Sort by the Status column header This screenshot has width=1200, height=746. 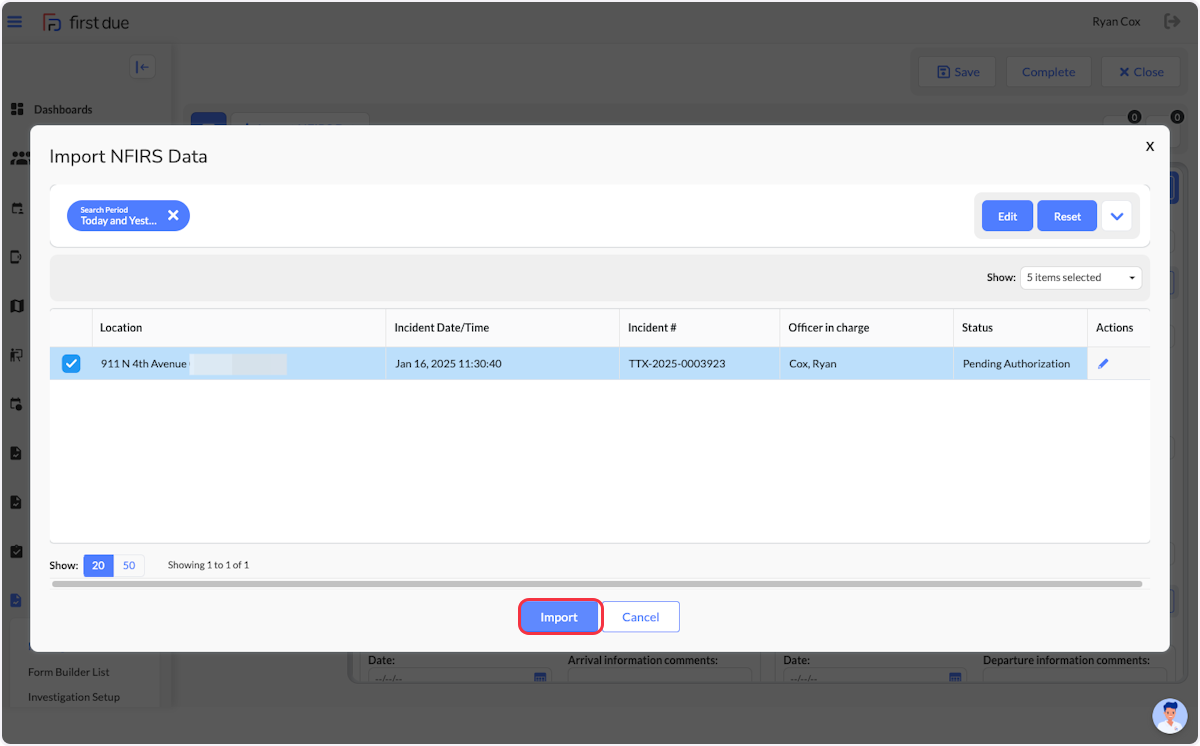click(1020, 328)
